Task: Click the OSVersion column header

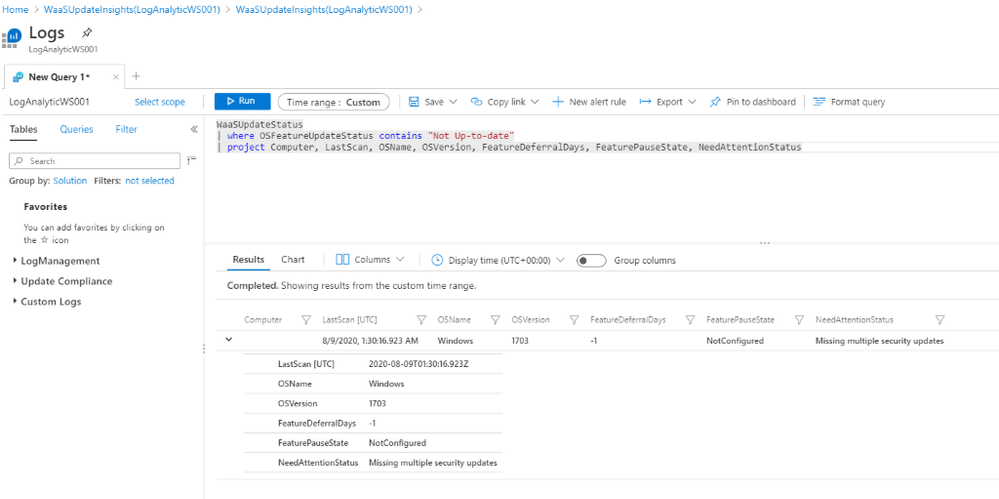Action: (x=531, y=320)
